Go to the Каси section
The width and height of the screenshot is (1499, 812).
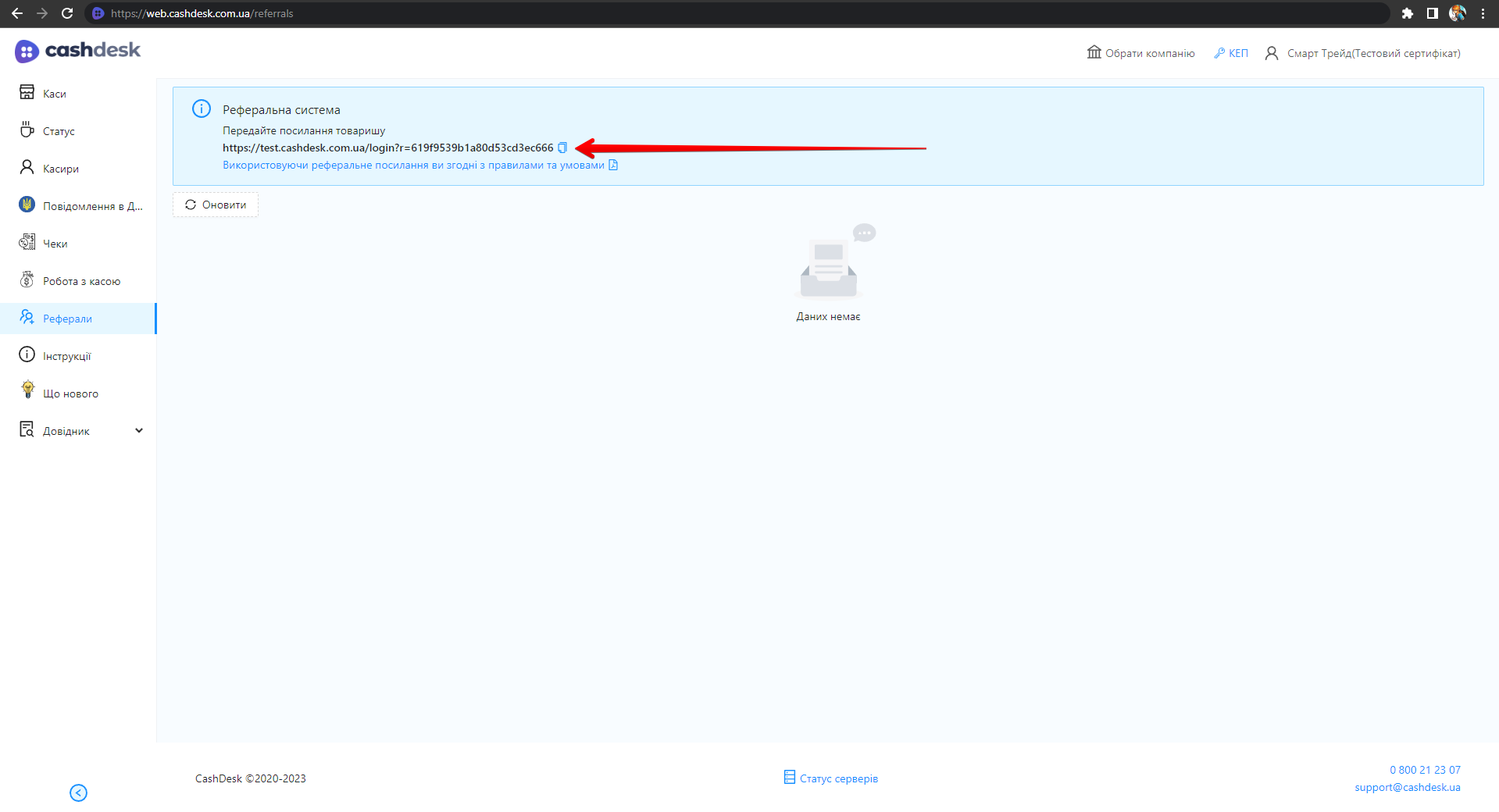(54, 94)
